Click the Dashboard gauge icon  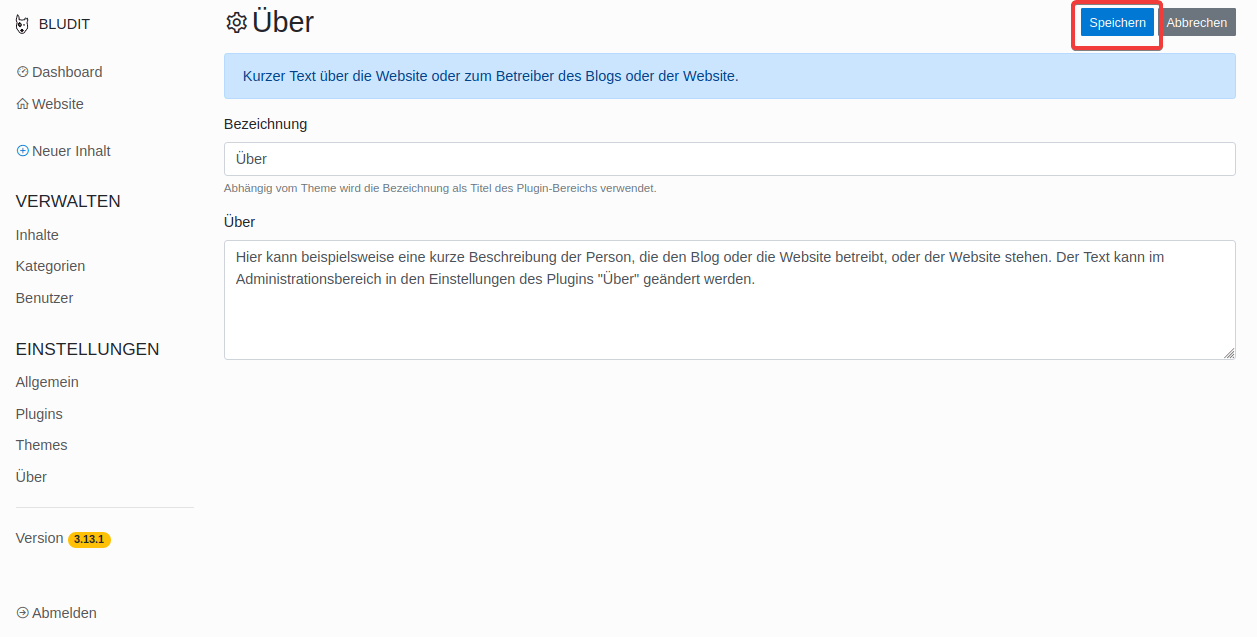tap(23, 72)
